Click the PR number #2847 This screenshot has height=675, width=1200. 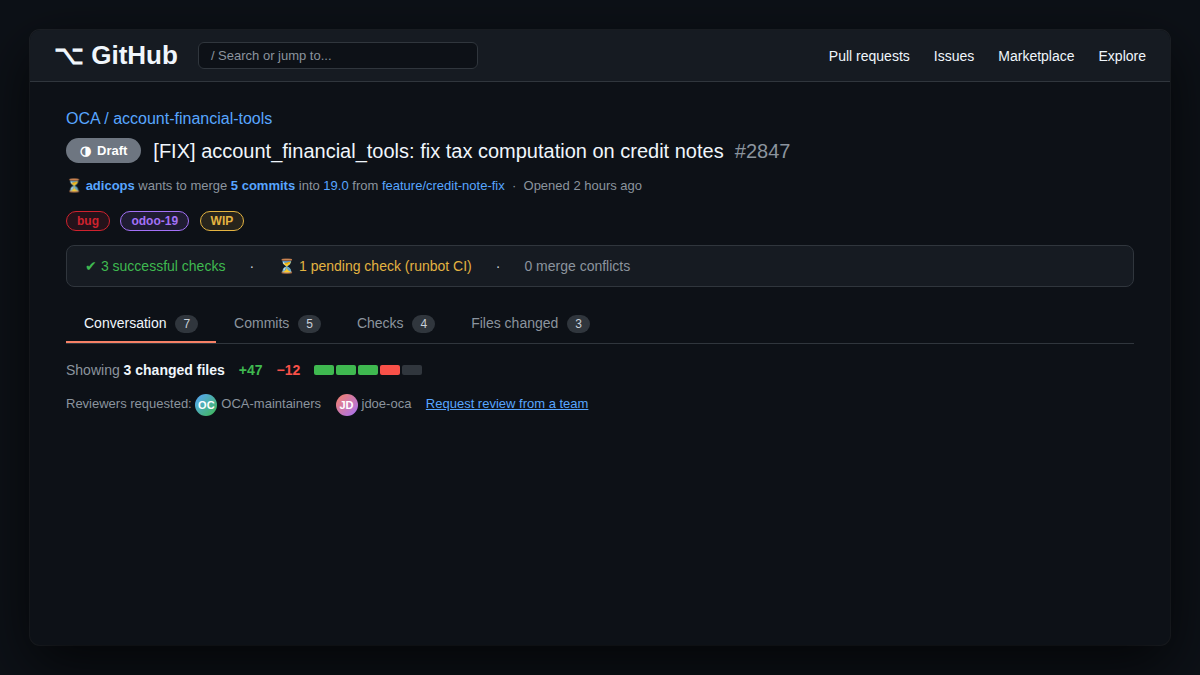point(762,151)
